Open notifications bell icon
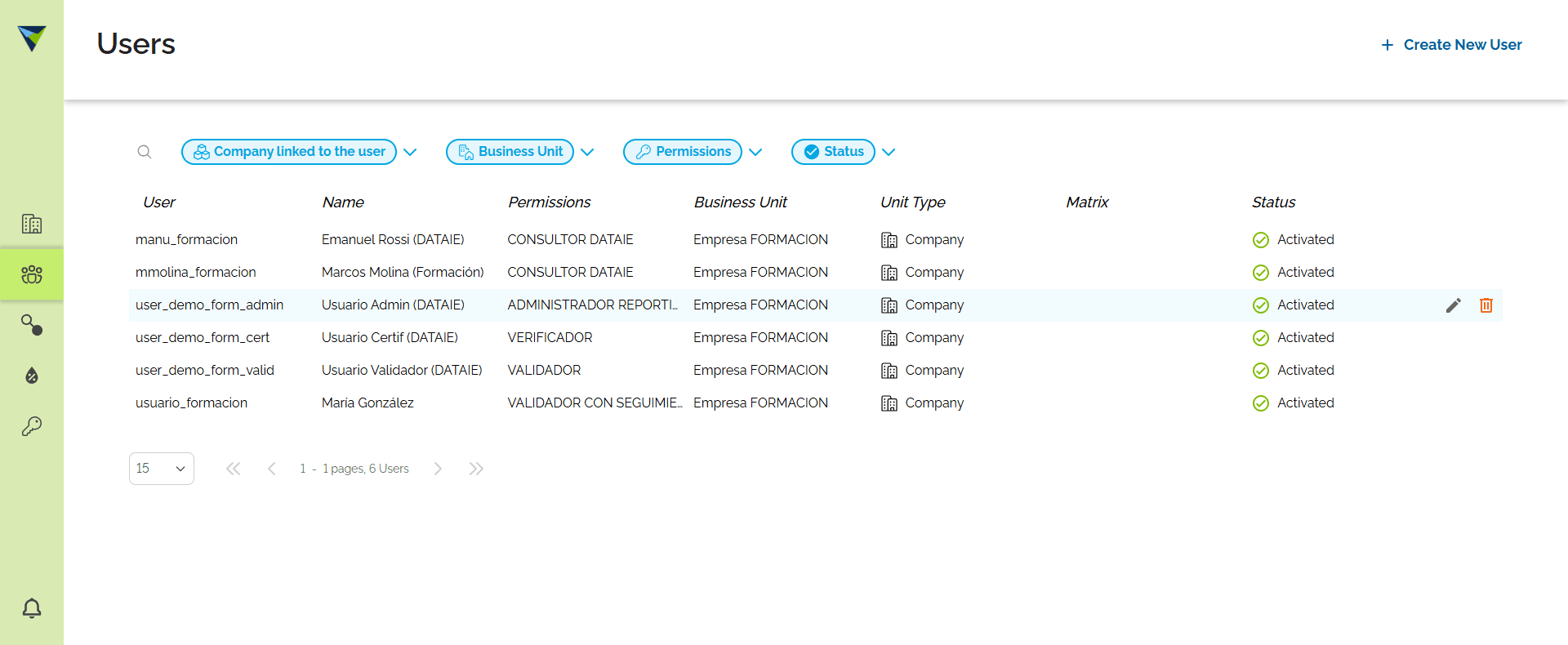The width and height of the screenshot is (1568, 645). pos(32,608)
